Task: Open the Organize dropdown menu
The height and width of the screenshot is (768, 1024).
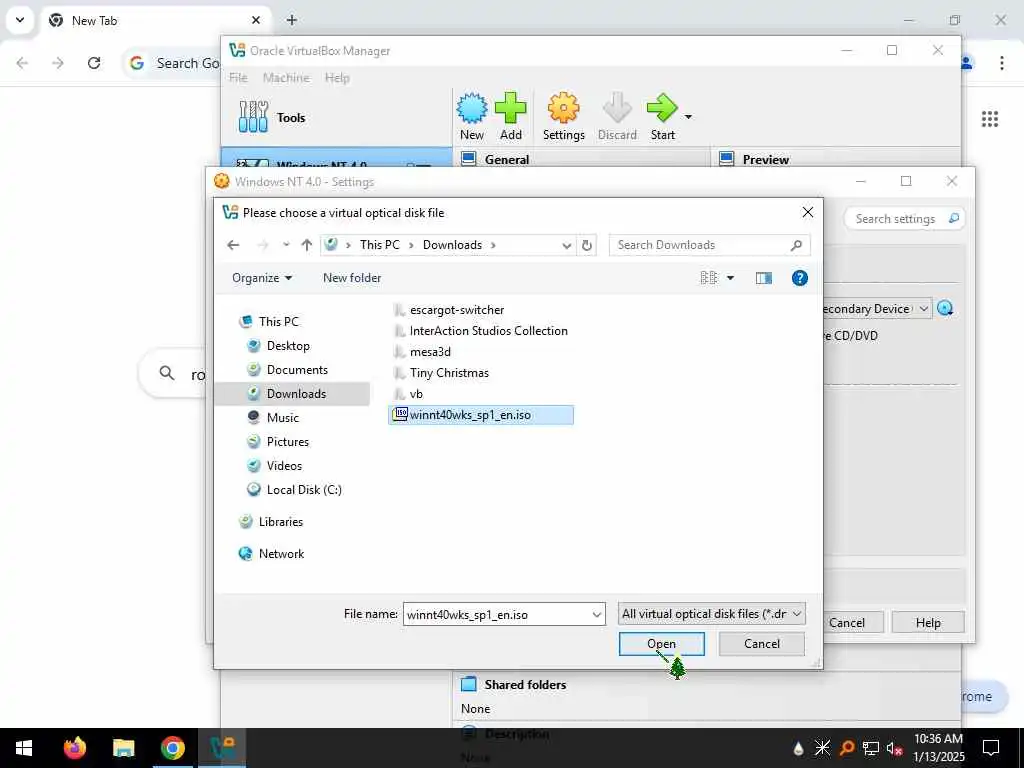Action: [x=262, y=278]
